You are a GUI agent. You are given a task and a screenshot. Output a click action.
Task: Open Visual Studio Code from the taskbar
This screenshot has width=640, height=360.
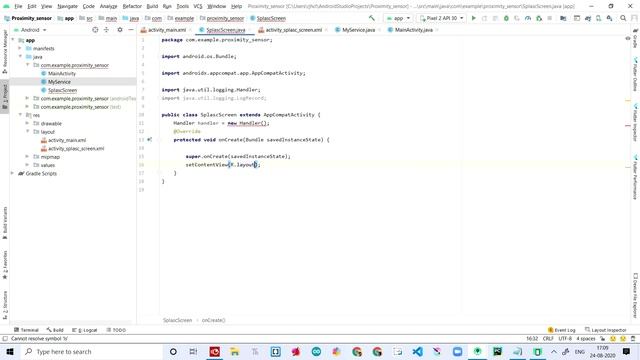[417, 351]
